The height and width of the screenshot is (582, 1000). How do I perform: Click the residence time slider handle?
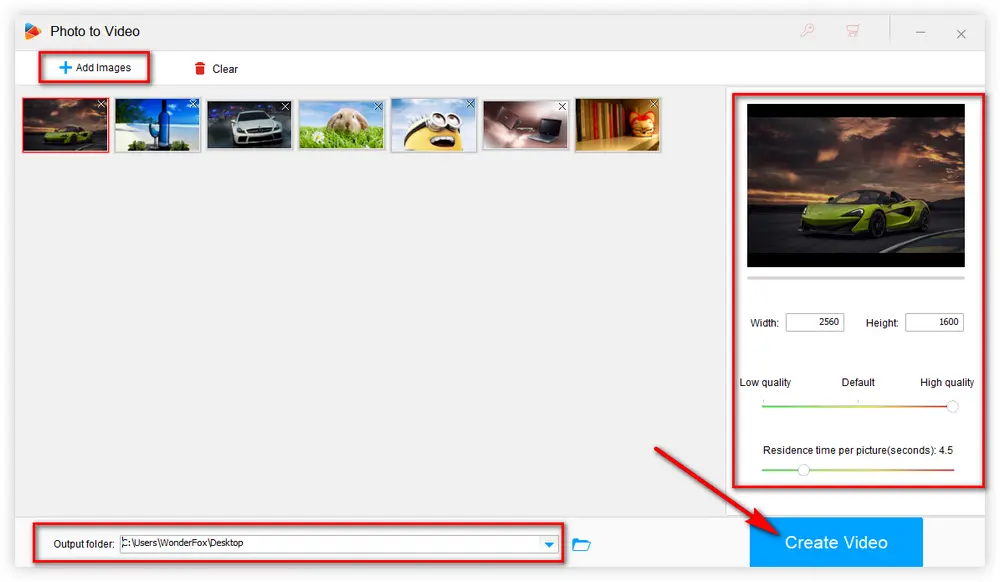point(803,470)
